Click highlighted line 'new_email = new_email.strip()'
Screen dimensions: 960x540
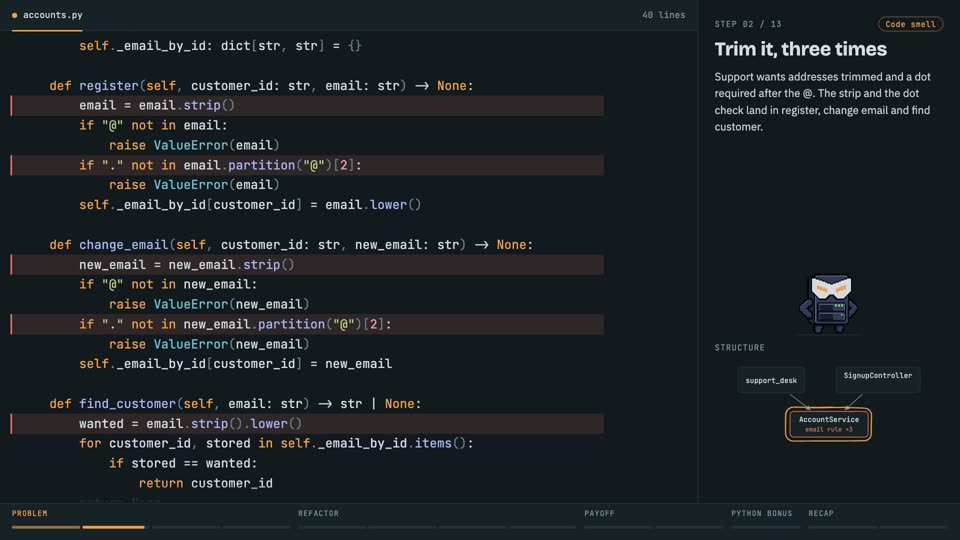click(307, 264)
